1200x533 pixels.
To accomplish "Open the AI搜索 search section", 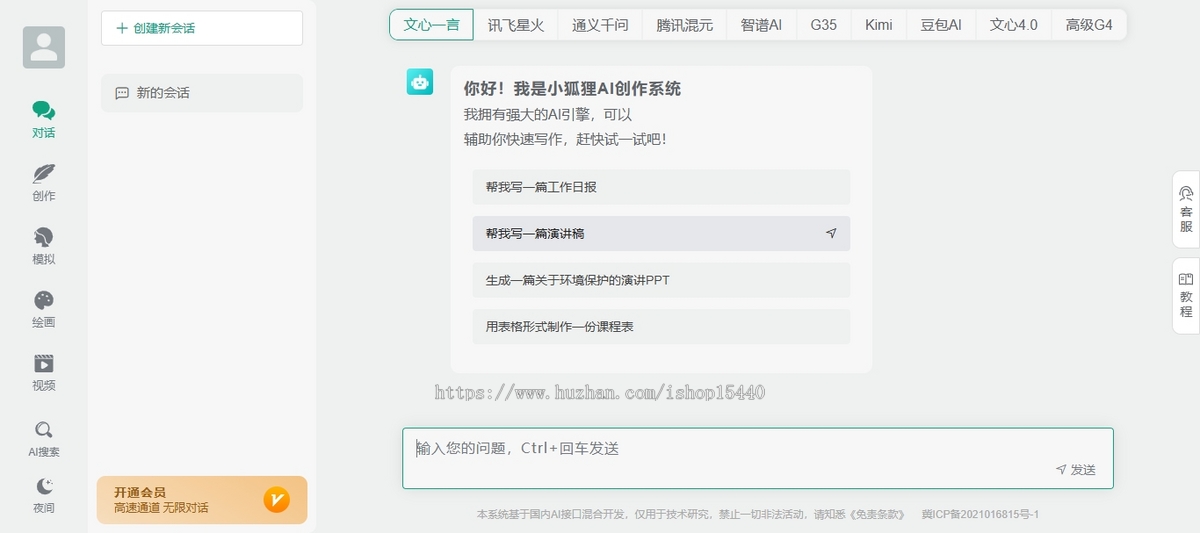I will 44,438.
